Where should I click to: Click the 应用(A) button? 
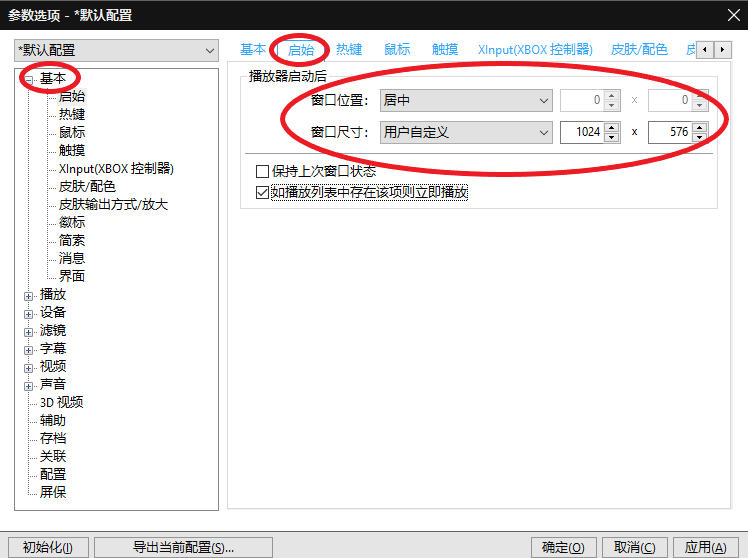(706, 547)
